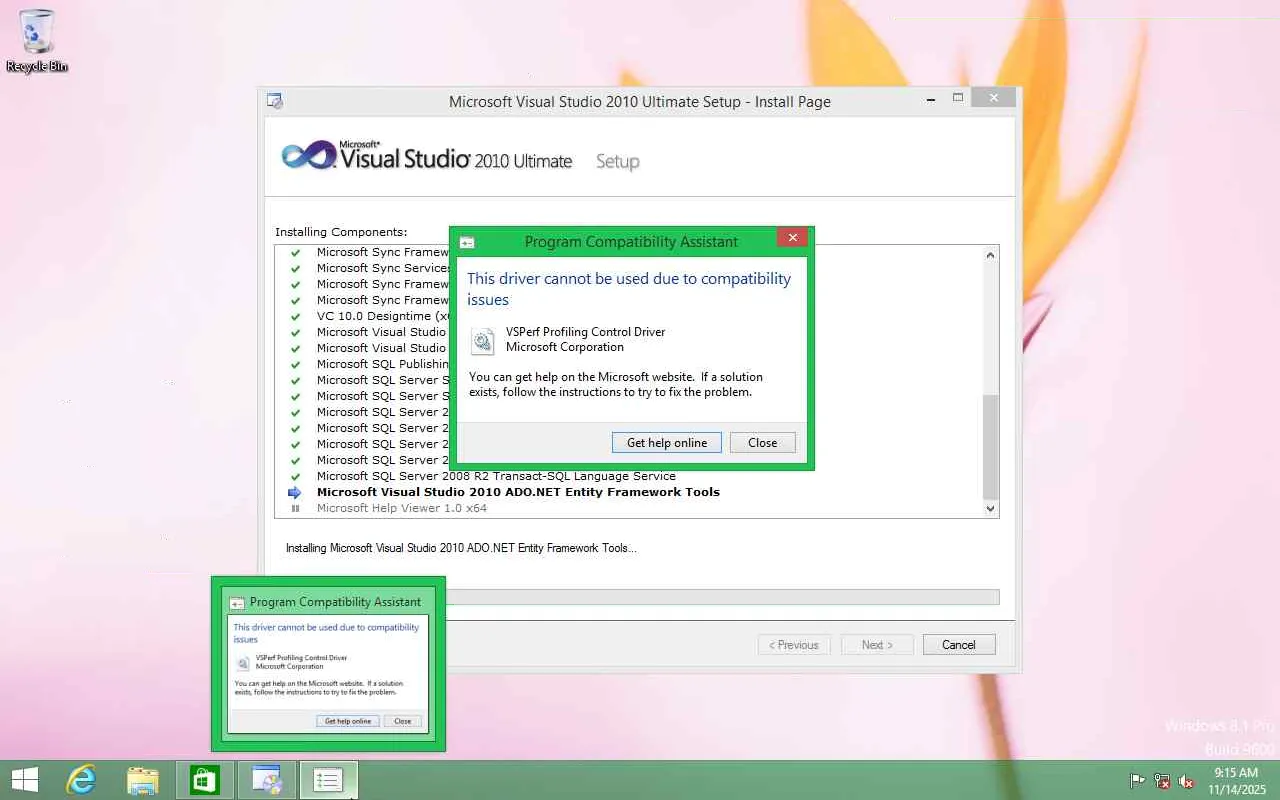Click the muted volume tray icon
The height and width of the screenshot is (800, 1280).
click(x=1186, y=781)
